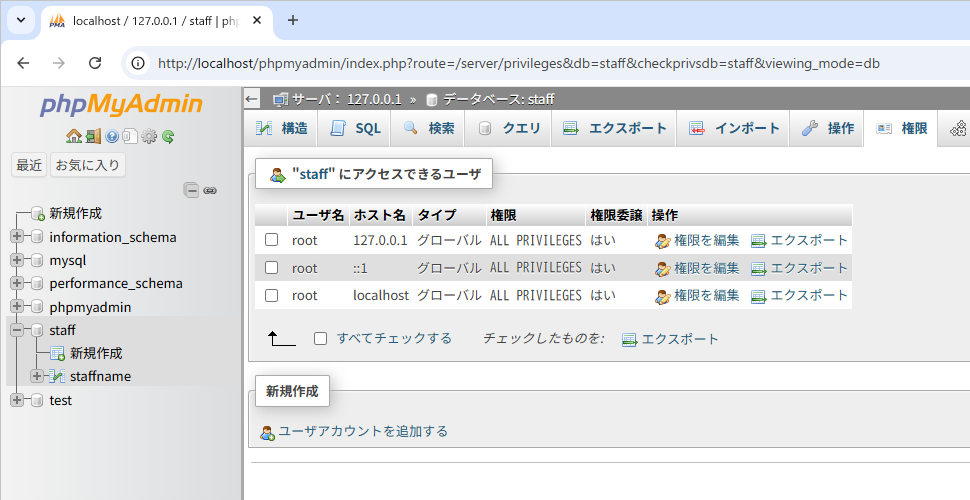Click edit privileges icon for root 127.0.0.1
Screen dimensions: 970x500
click(x=663, y=241)
